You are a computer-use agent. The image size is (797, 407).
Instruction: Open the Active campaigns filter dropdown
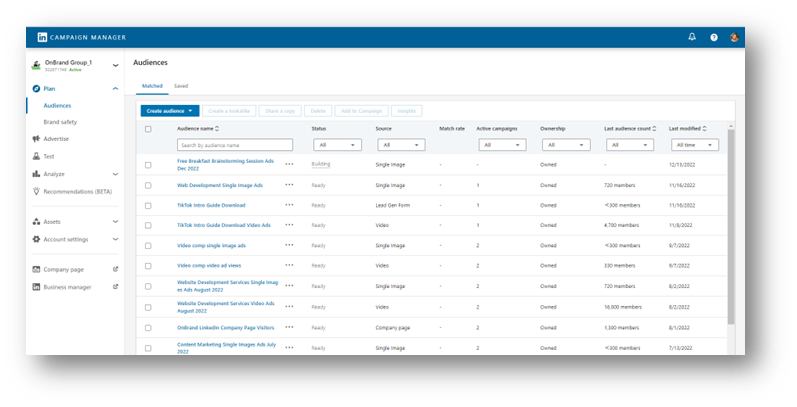[x=502, y=145]
